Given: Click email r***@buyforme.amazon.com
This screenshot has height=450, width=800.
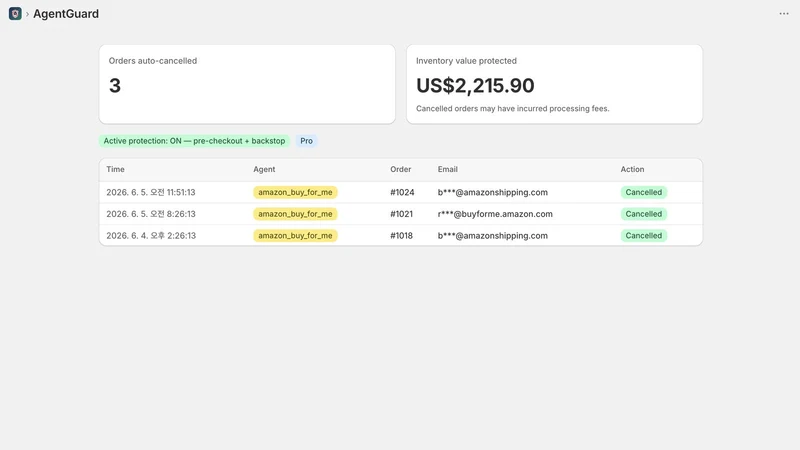Looking at the screenshot, I should point(495,214).
